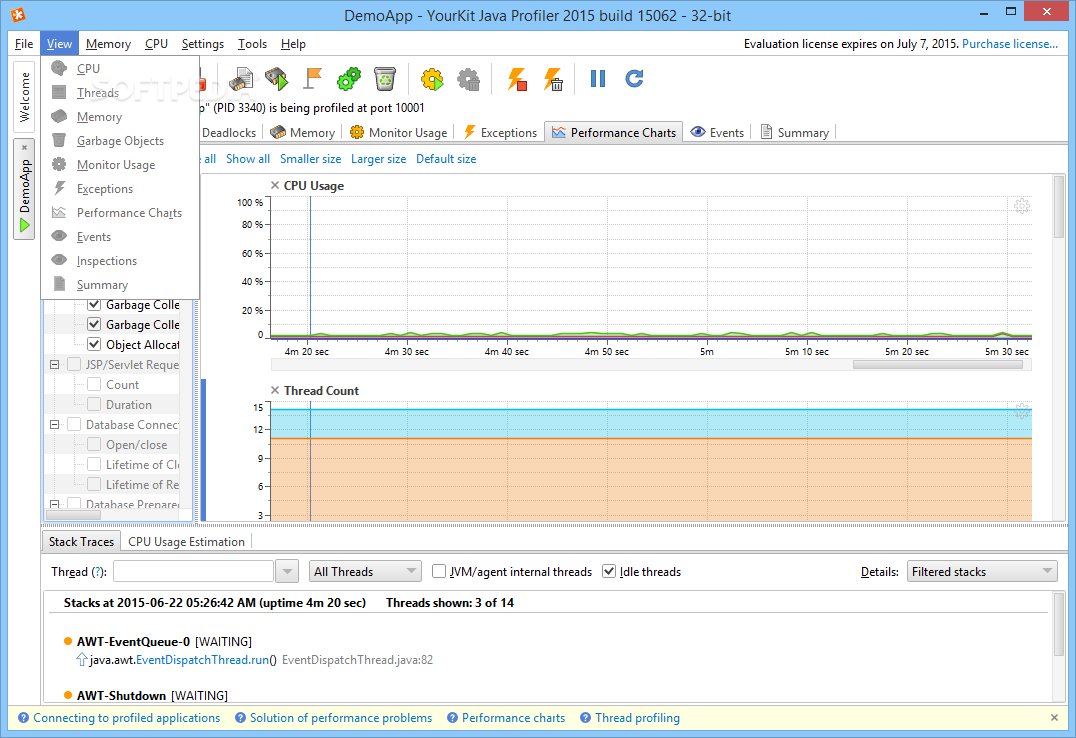Open the File menu
Viewport: 1076px width, 738px height.
tap(24, 43)
